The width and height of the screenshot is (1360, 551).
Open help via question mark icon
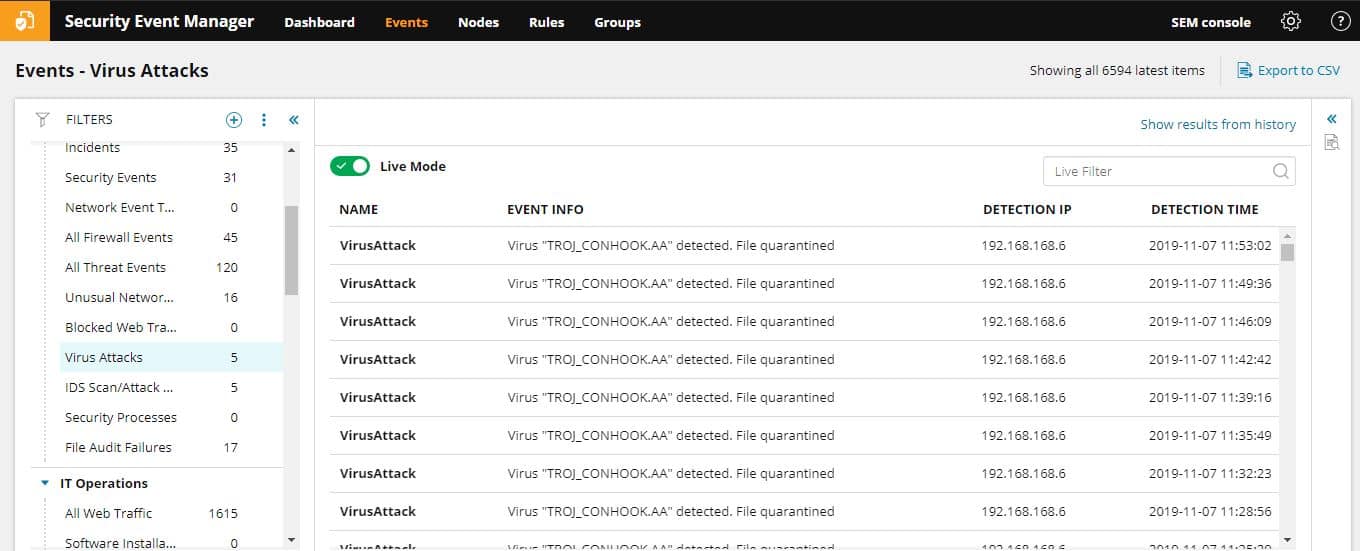pyautogui.click(x=1340, y=21)
